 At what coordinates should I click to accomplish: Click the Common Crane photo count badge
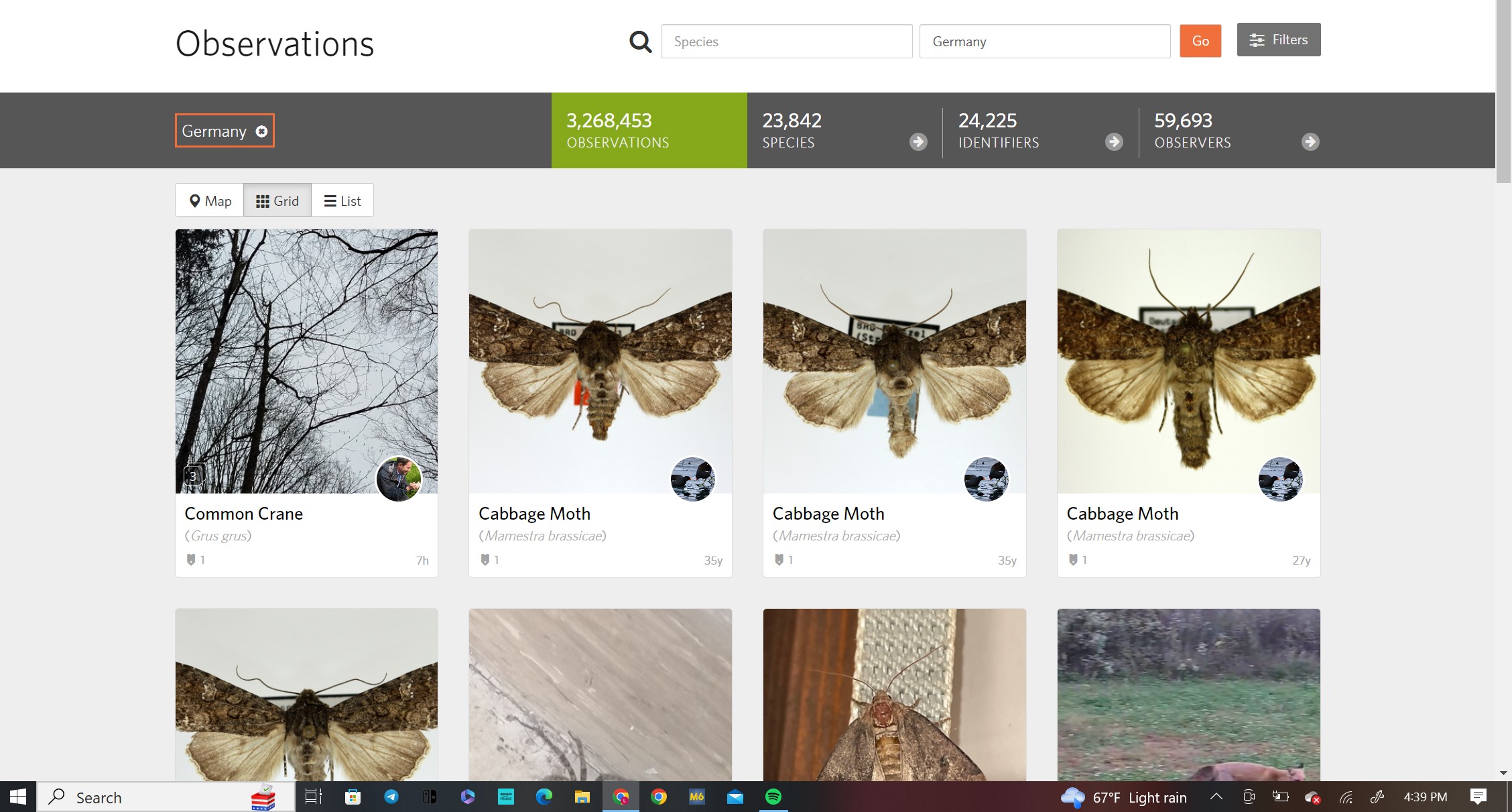pos(194,475)
